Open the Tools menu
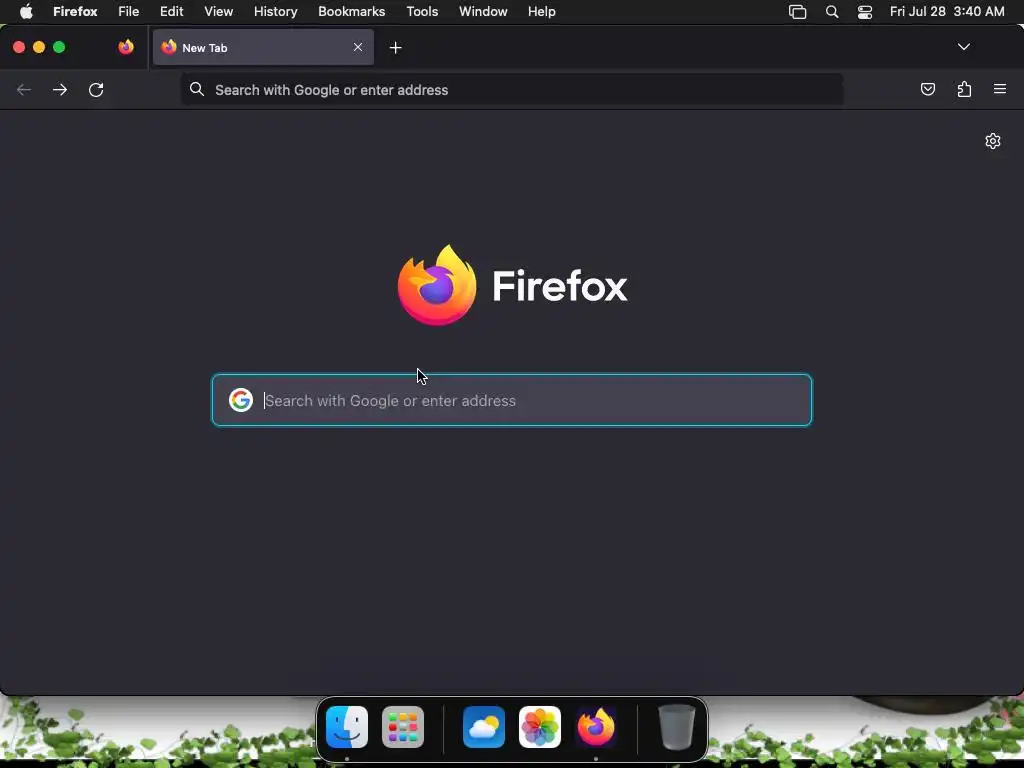 click(423, 12)
